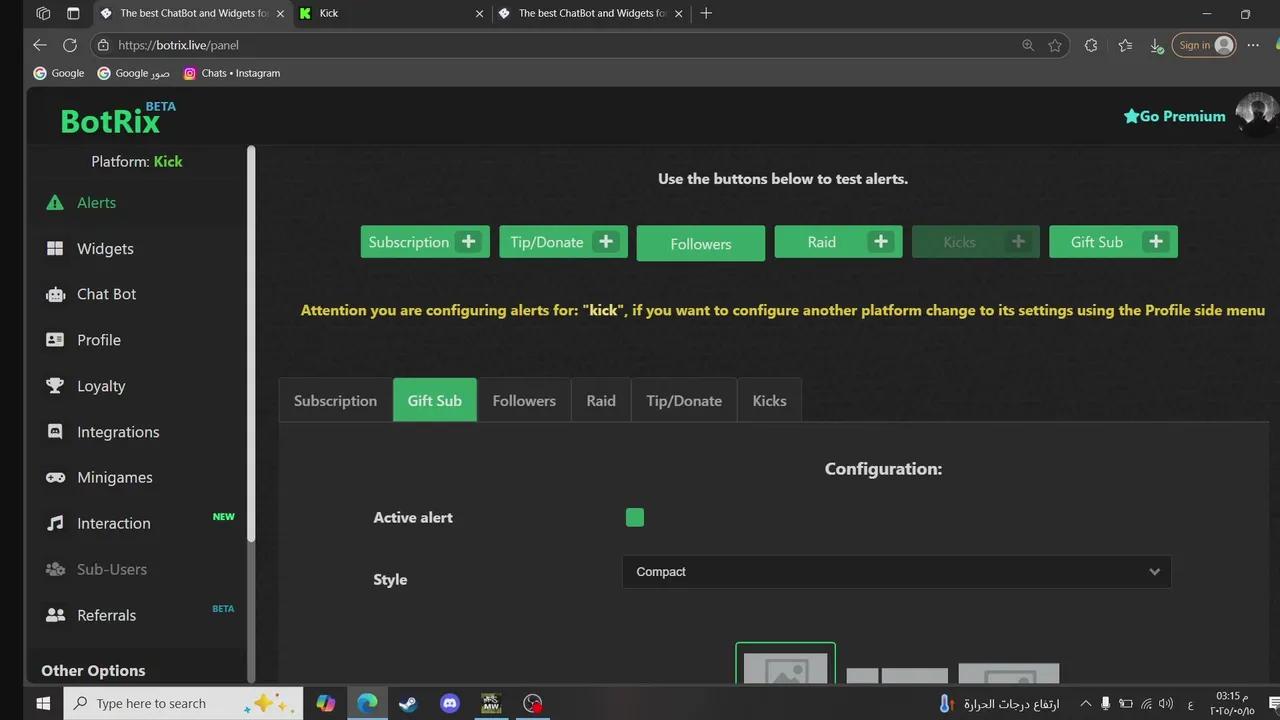Open the Chat Bot section
Screen dimensions: 1280x720
tap(106, 294)
